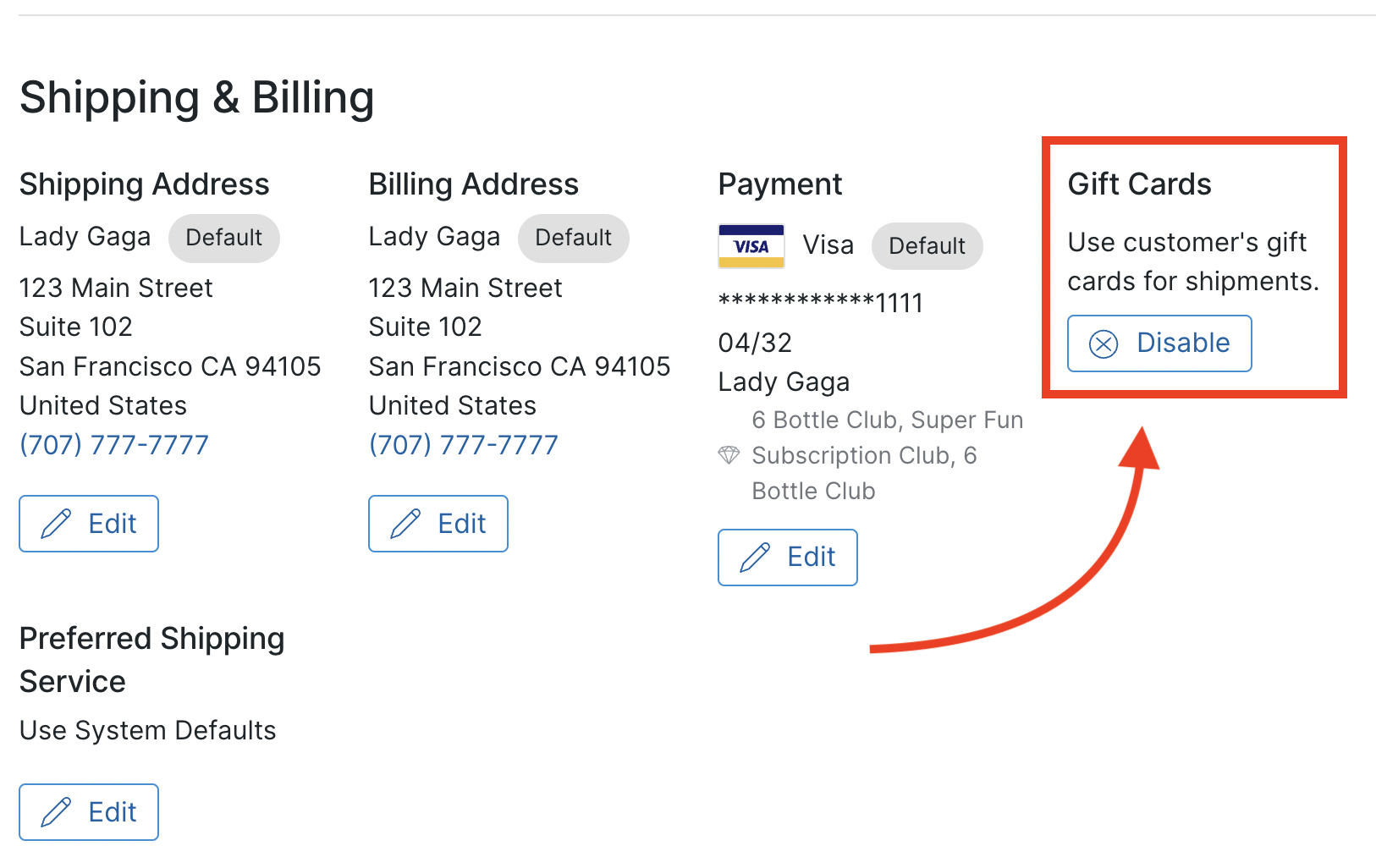Edit the Preferred Shipping Service

click(x=89, y=812)
